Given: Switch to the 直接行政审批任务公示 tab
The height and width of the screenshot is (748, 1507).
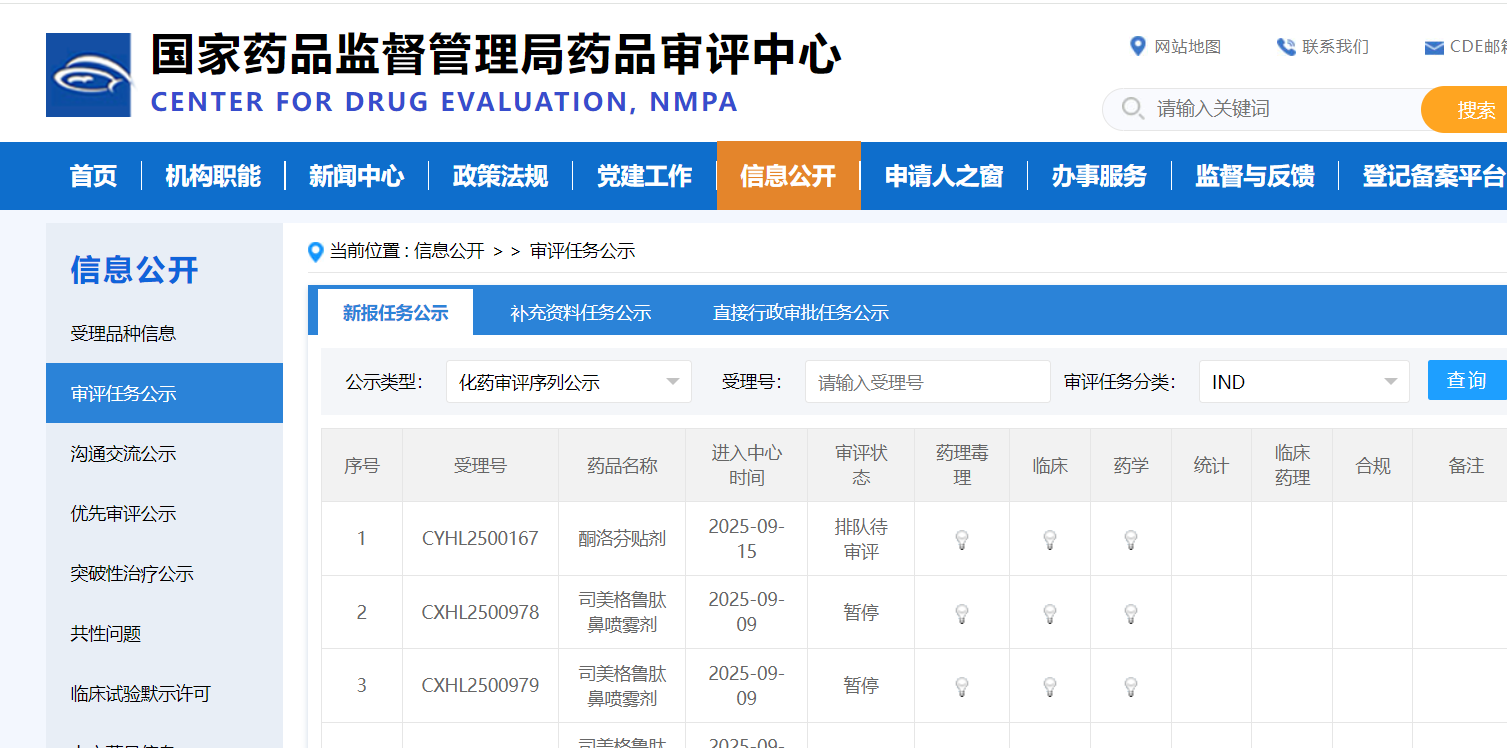Looking at the screenshot, I should (801, 313).
